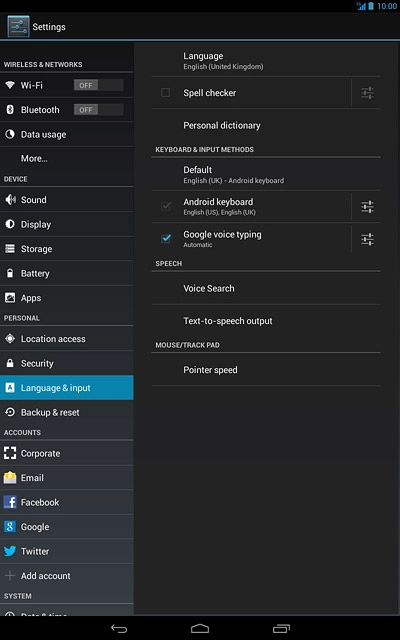Tap the Apps icon
The height and width of the screenshot is (640, 400).
10,298
